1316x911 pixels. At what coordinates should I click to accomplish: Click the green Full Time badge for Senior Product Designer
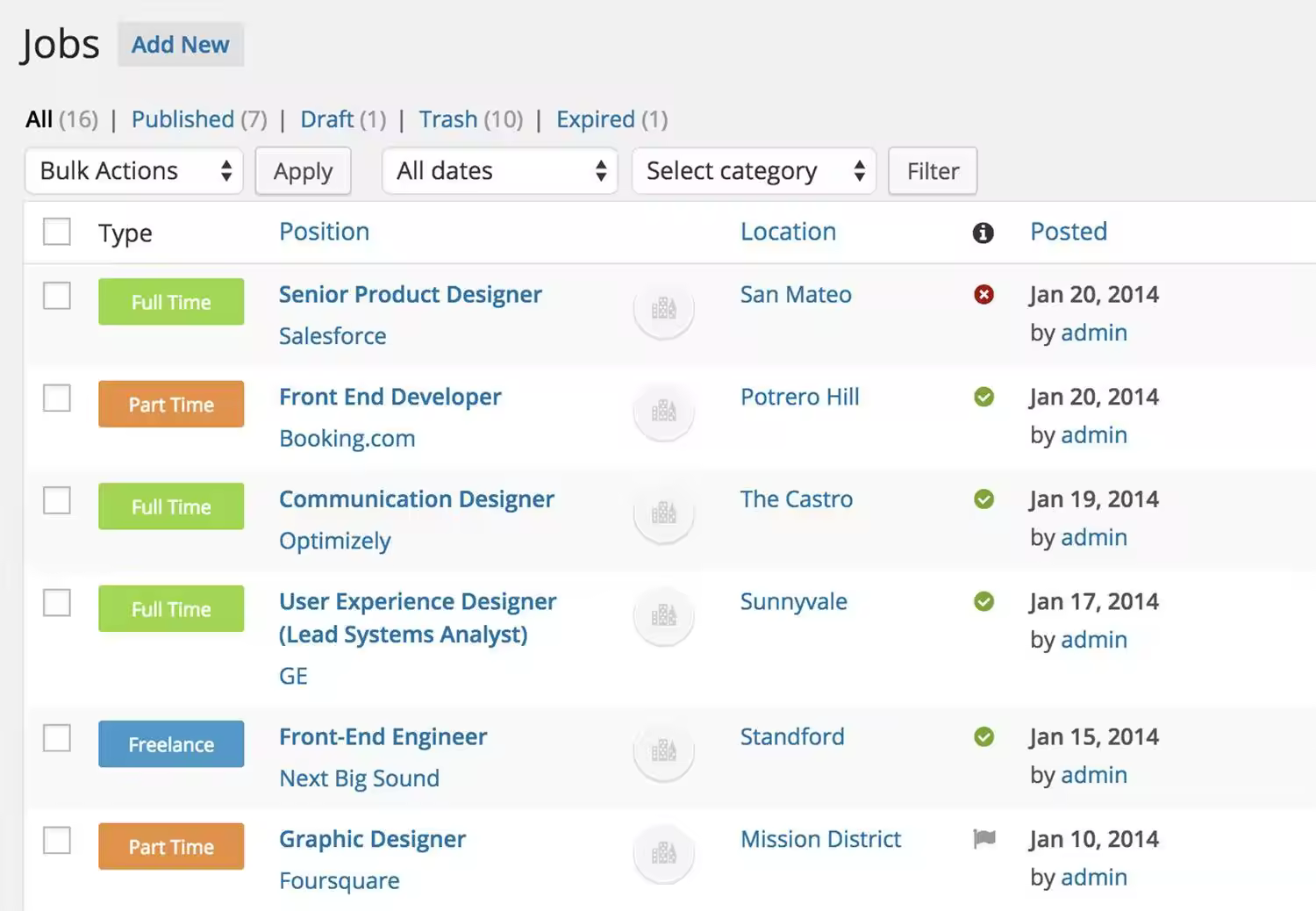[171, 302]
